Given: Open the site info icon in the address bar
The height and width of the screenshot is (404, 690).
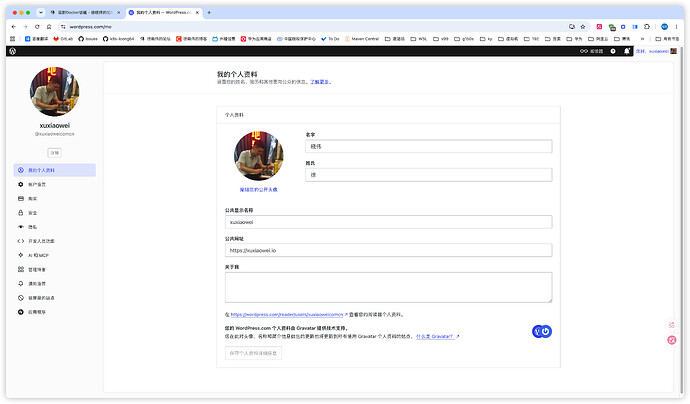Looking at the screenshot, I should point(63,27).
